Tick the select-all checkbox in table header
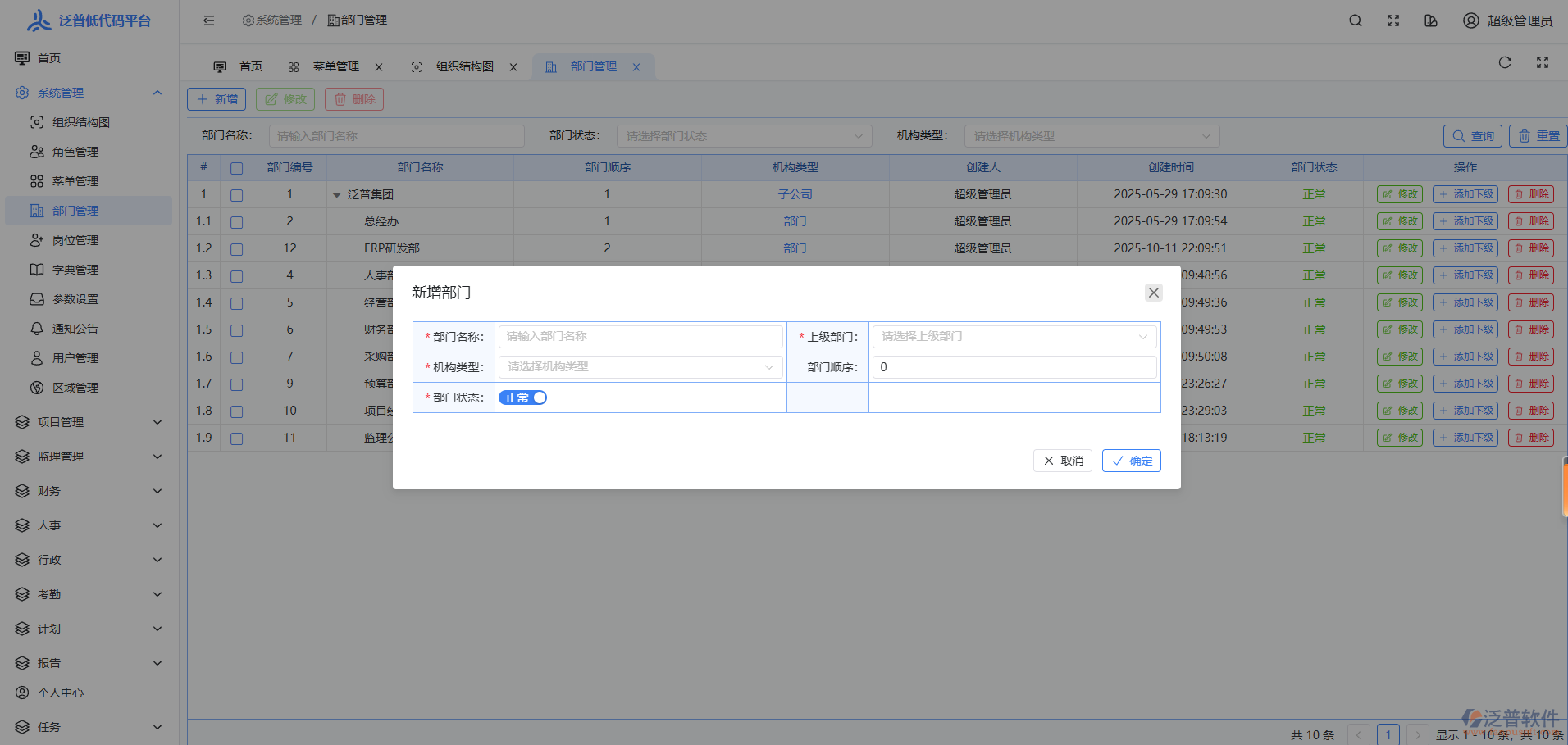The image size is (1568, 745). pos(236,168)
